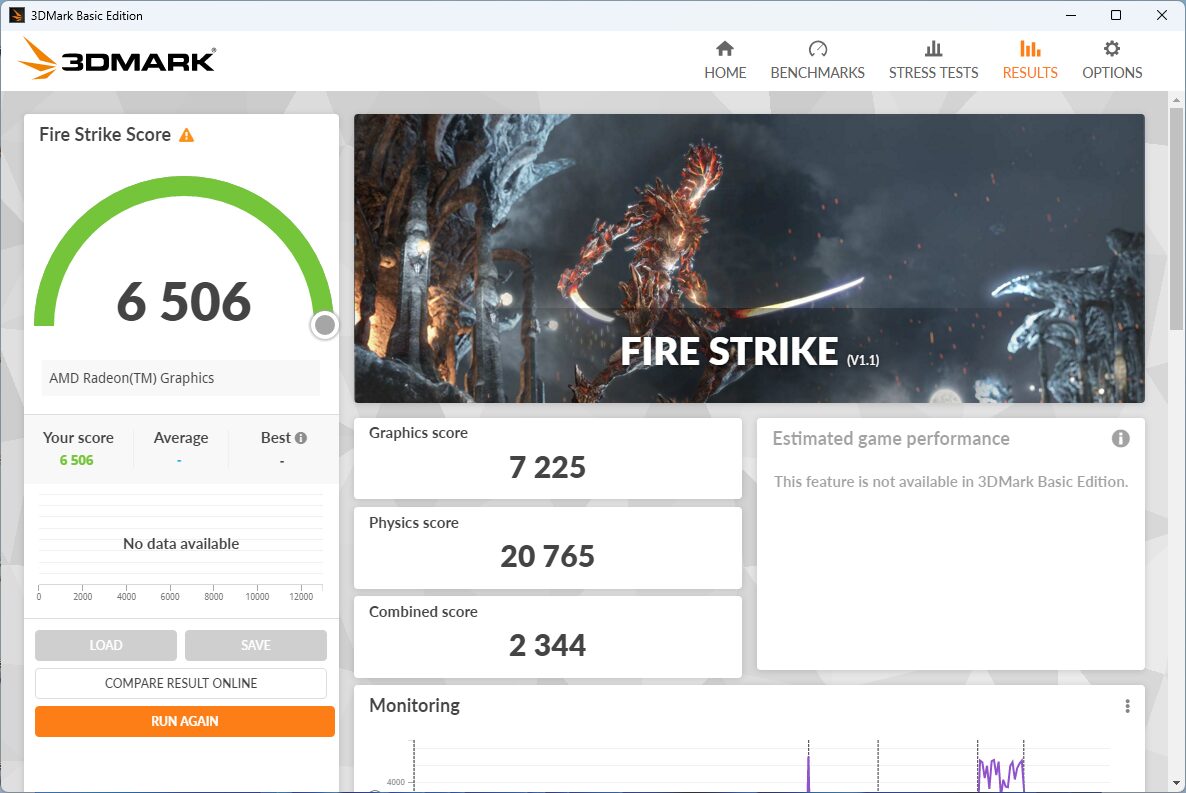Screen dimensions: 1186x793
Task: Open the OPTIONS tab
Action: (x=1111, y=61)
